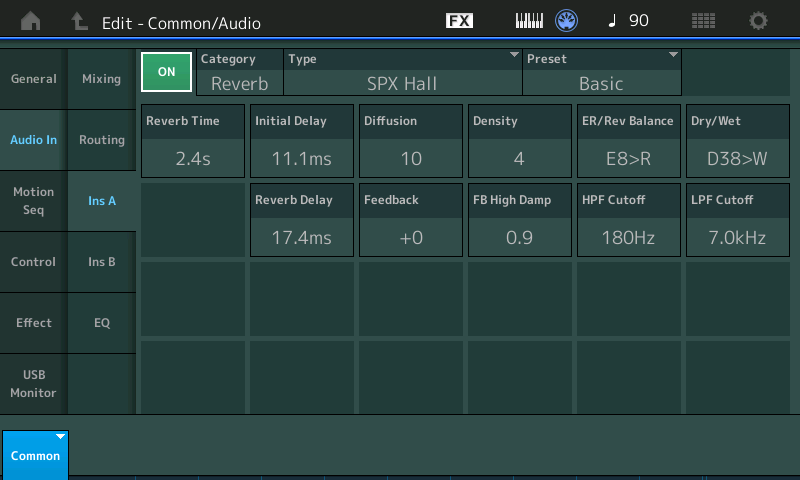Expand the Preset dropdown showing Basic

pos(601,73)
